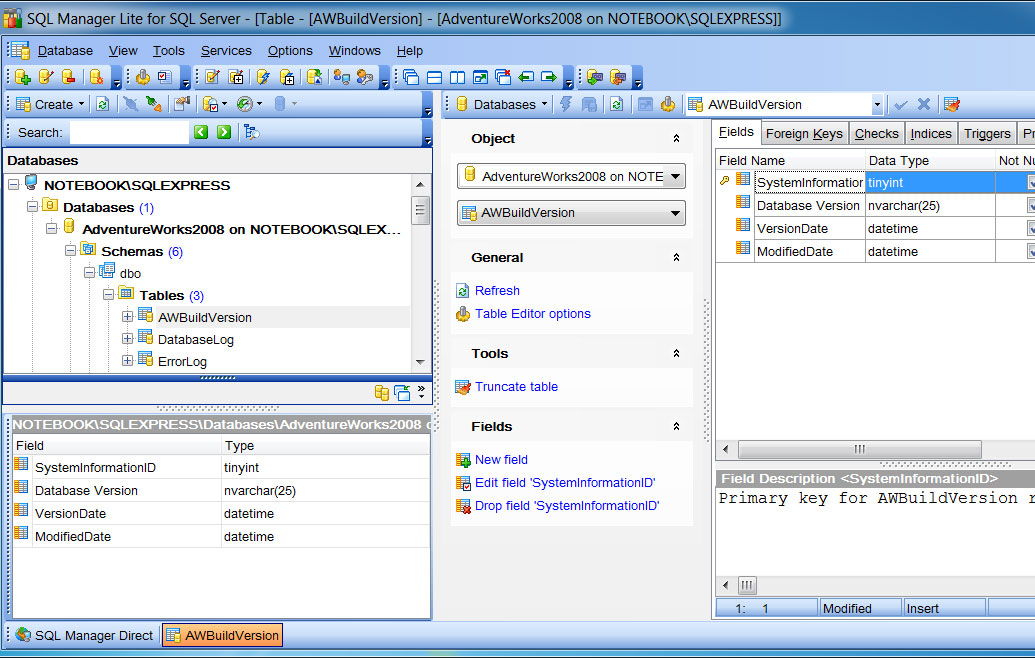Click Edit field 'SystemInformationID' link

565,482
